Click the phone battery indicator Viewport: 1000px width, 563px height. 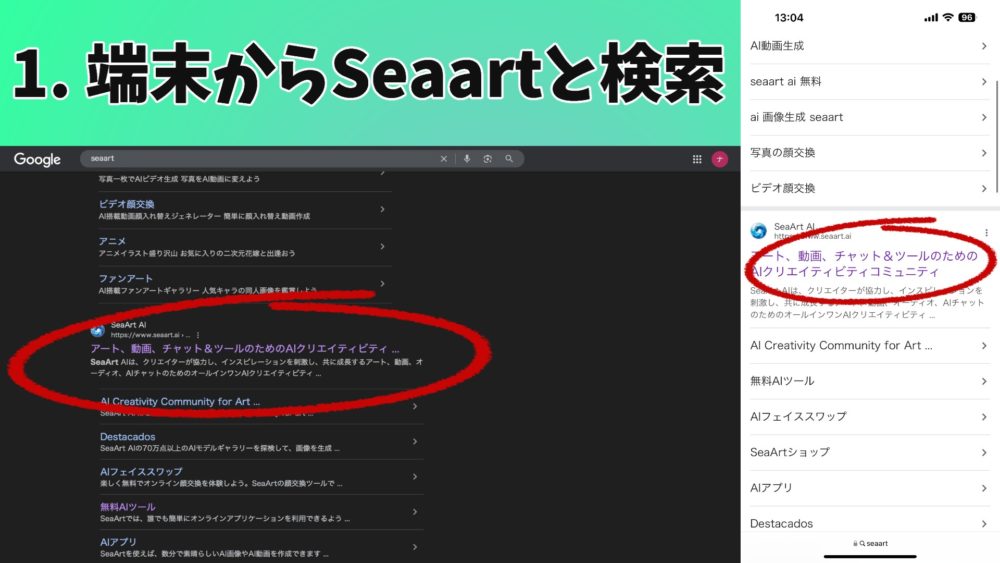[967, 17]
